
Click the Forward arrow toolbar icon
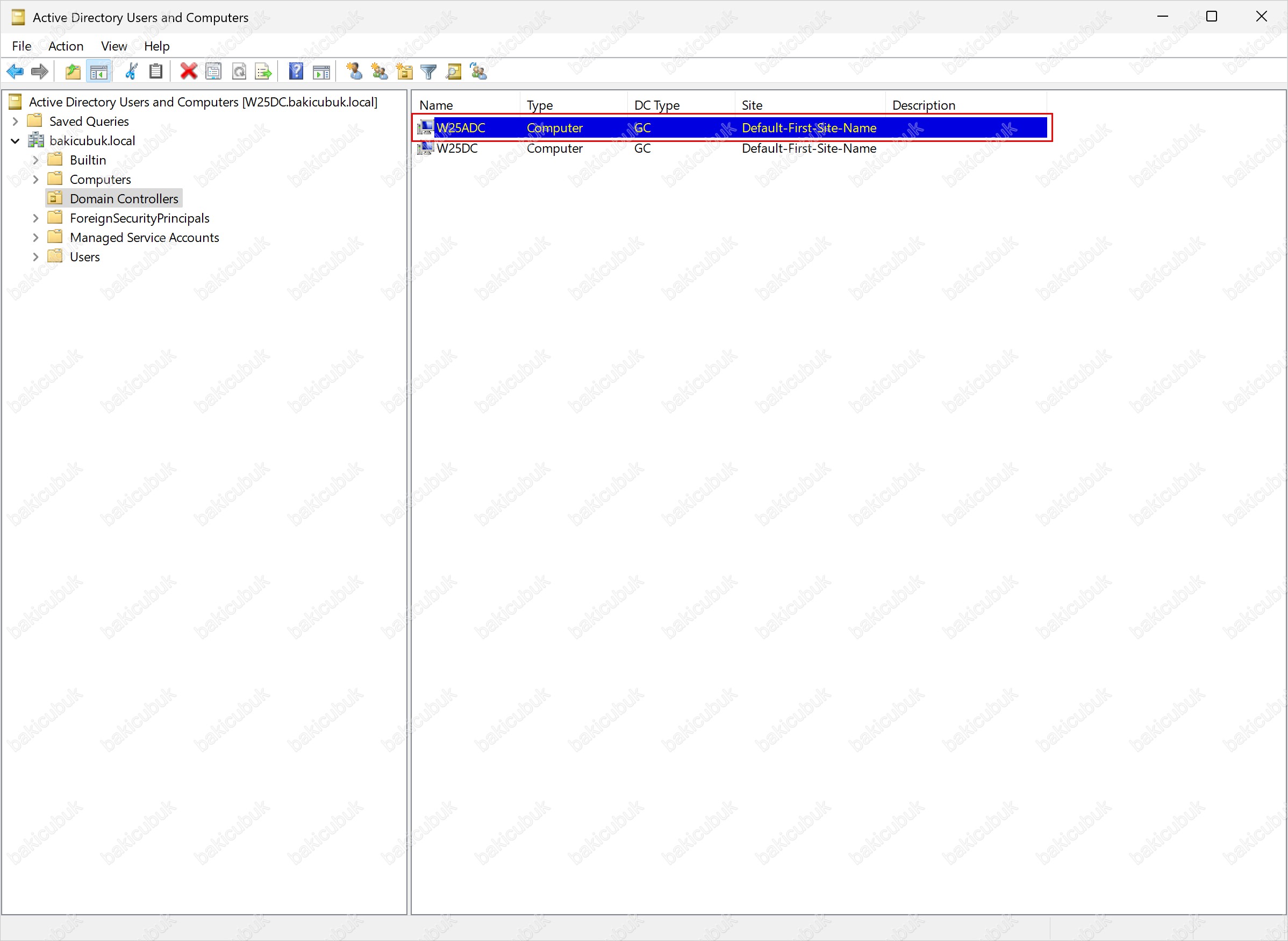(39, 72)
